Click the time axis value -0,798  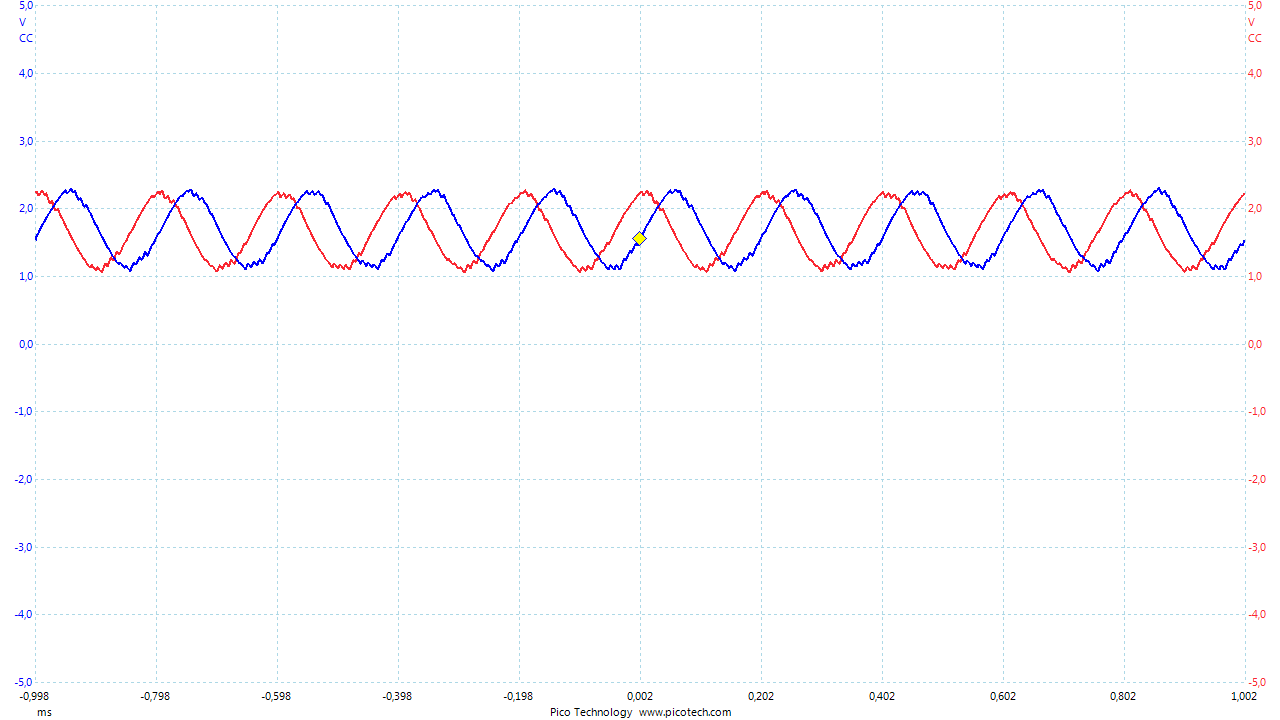pos(156,695)
